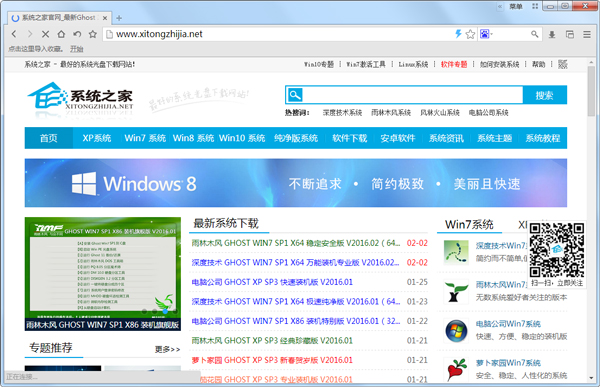Focus the site search input field

tap(412, 95)
